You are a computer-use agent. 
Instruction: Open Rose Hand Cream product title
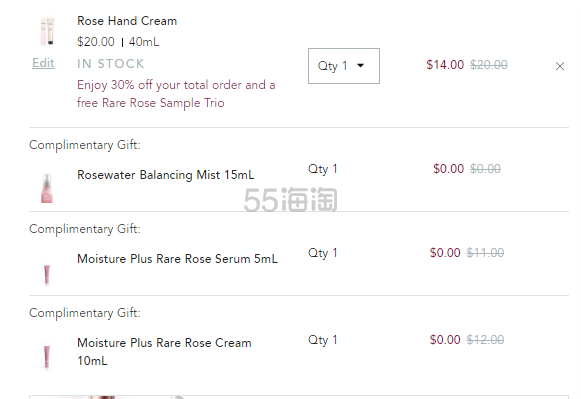click(x=127, y=21)
